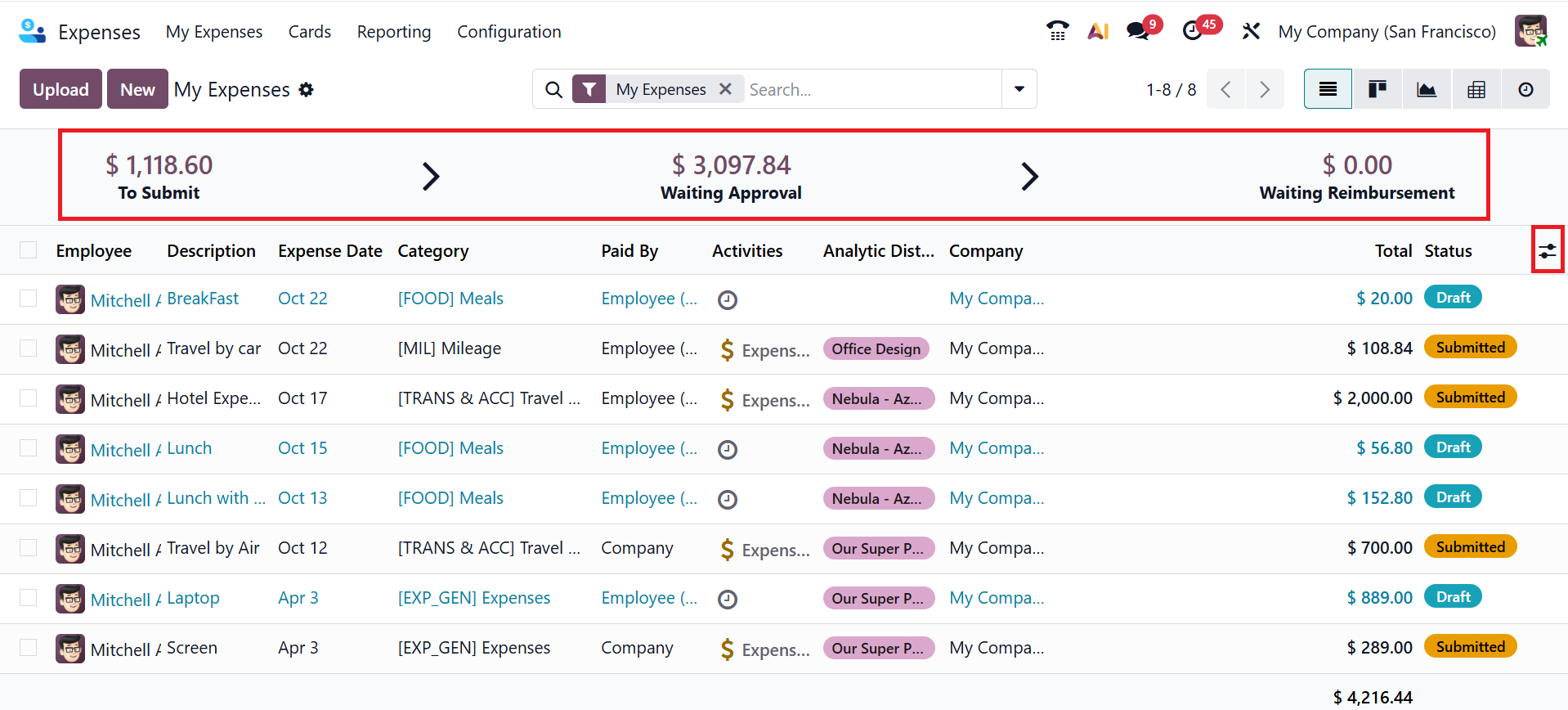Viewport: 1568px width, 710px height.
Task: Open optional columns adjust settings icon
Action: [x=1548, y=251]
